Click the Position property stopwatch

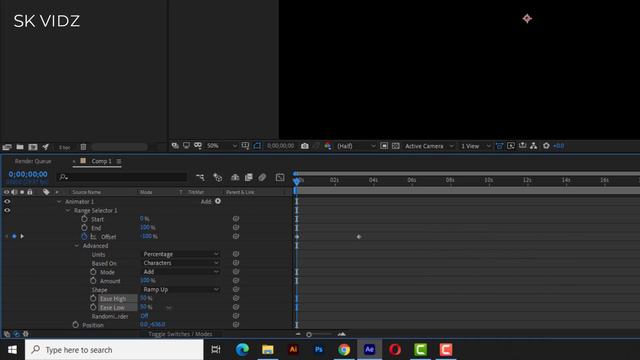click(75, 325)
